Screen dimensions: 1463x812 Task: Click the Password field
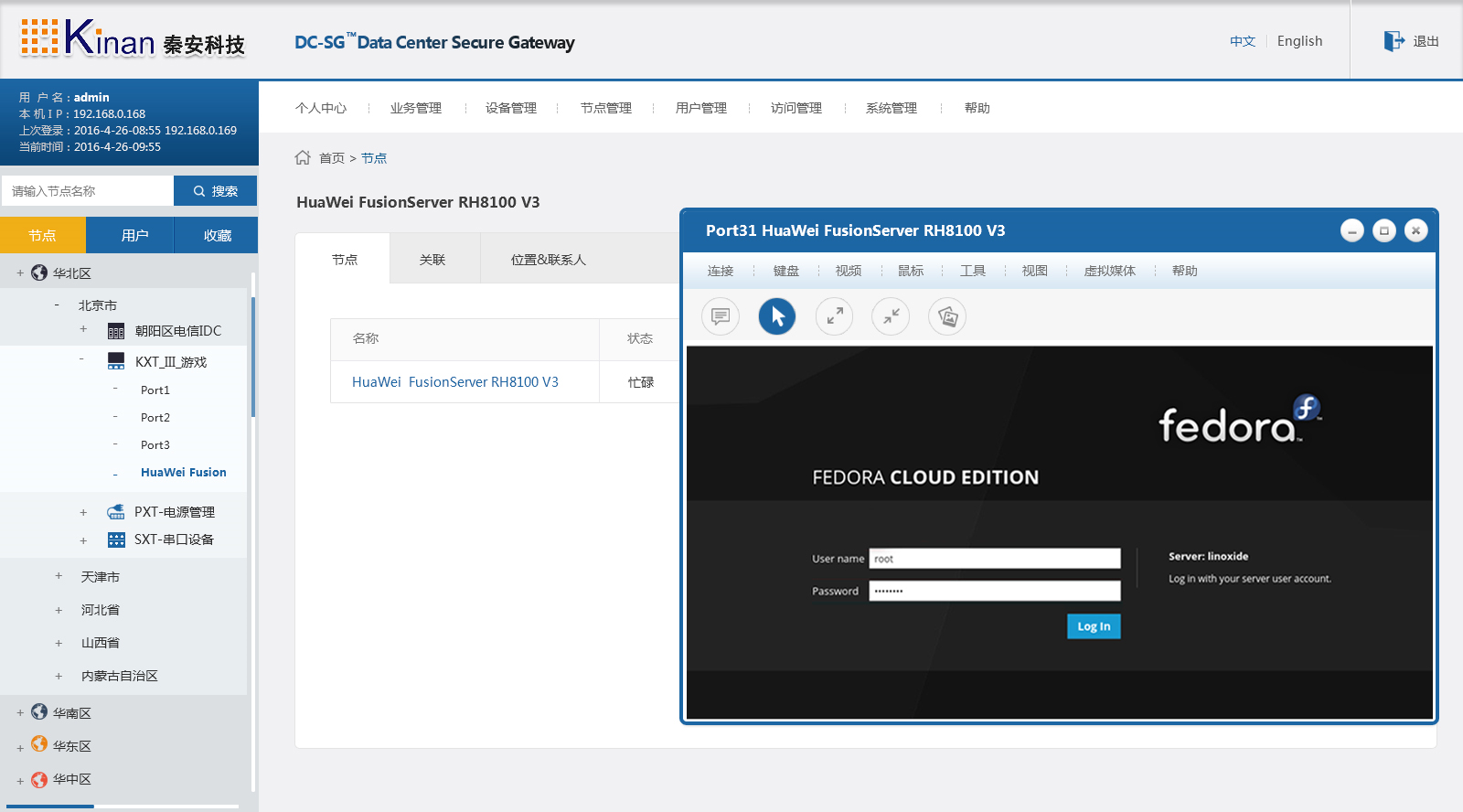(995, 591)
